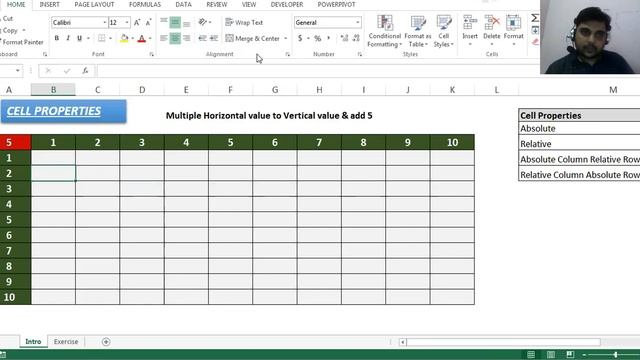Open the General number format dropdown
The image size is (640, 360).
[358, 22]
